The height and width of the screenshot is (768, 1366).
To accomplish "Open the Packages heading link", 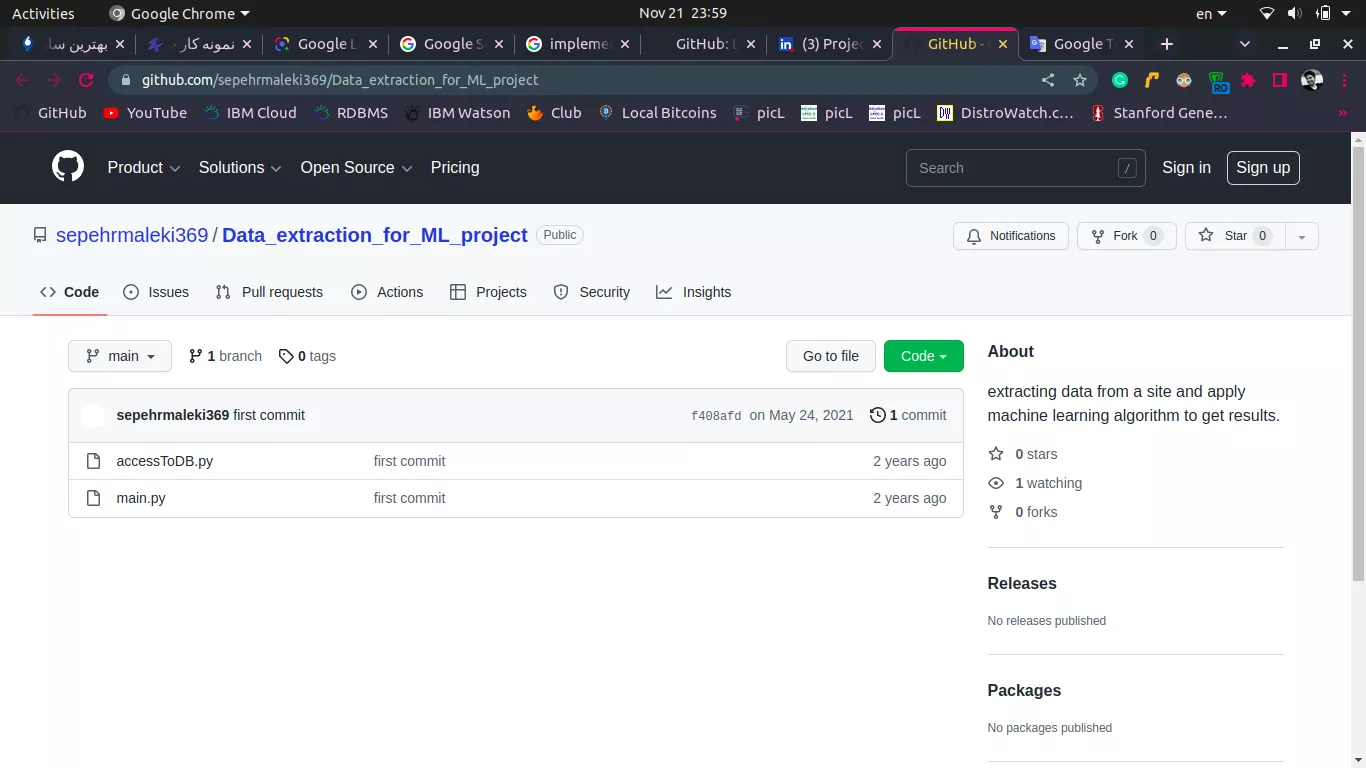I will coord(1024,690).
